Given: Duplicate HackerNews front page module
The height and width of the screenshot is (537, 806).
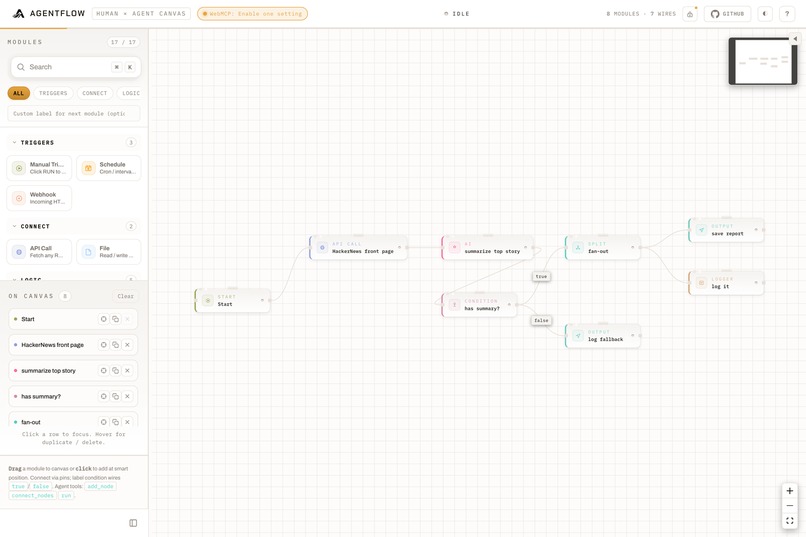Looking at the screenshot, I should (x=116, y=345).
